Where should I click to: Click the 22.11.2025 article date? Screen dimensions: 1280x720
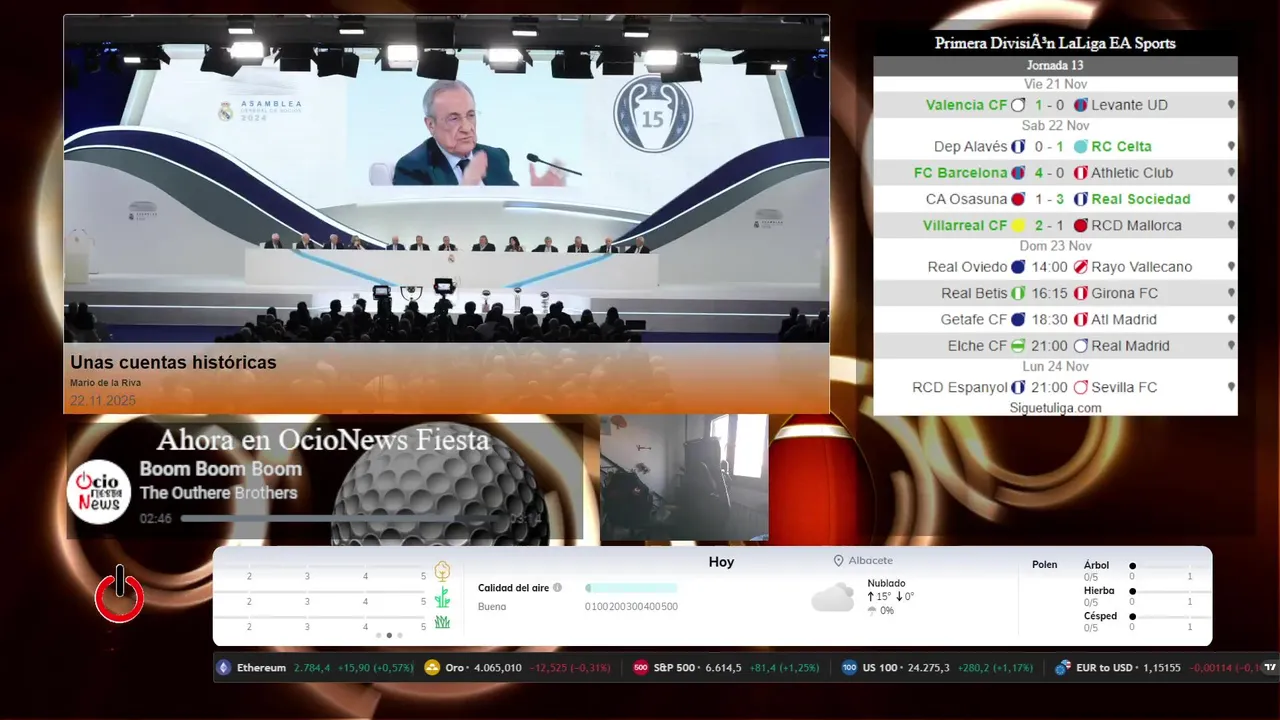(103, 401)
